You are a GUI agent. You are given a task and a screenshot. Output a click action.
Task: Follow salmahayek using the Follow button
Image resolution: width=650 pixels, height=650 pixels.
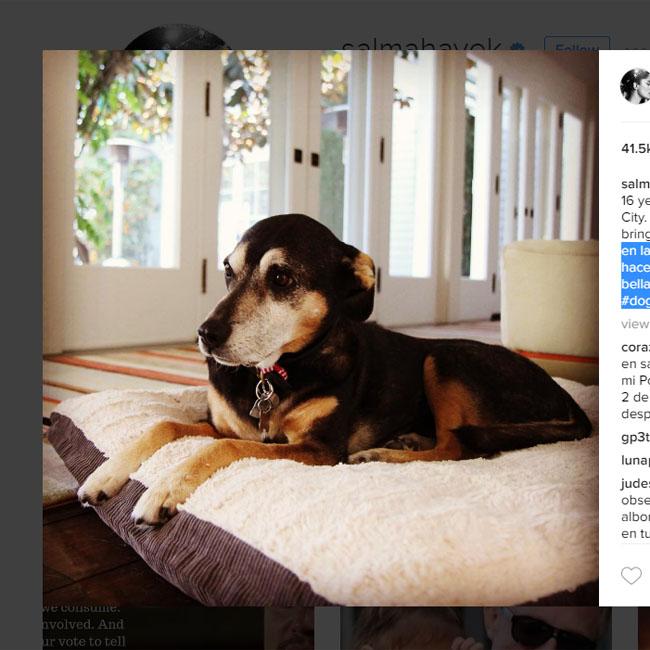pyautogui.click(x=577, y=43)
